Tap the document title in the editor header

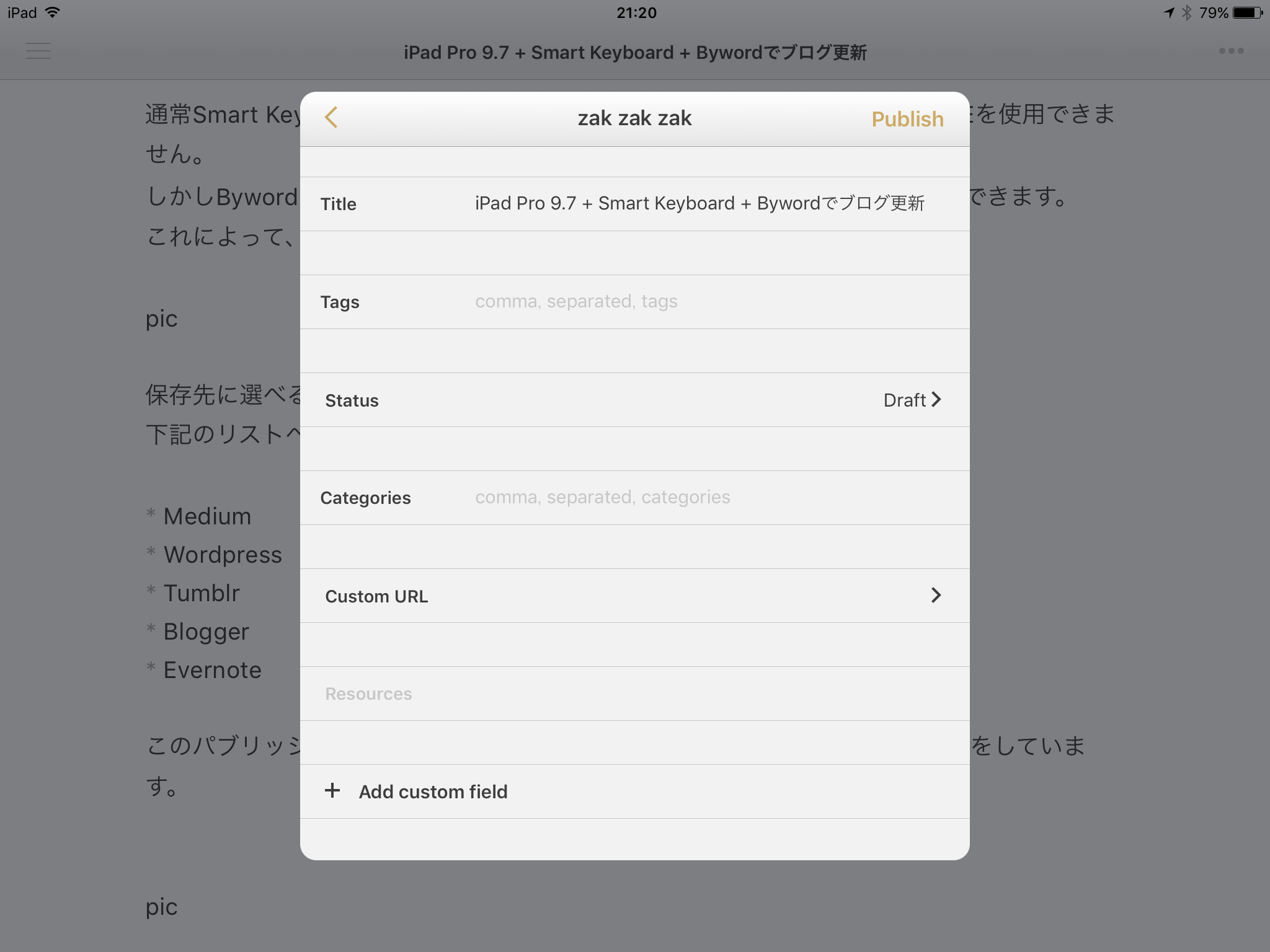coord(635,52)
